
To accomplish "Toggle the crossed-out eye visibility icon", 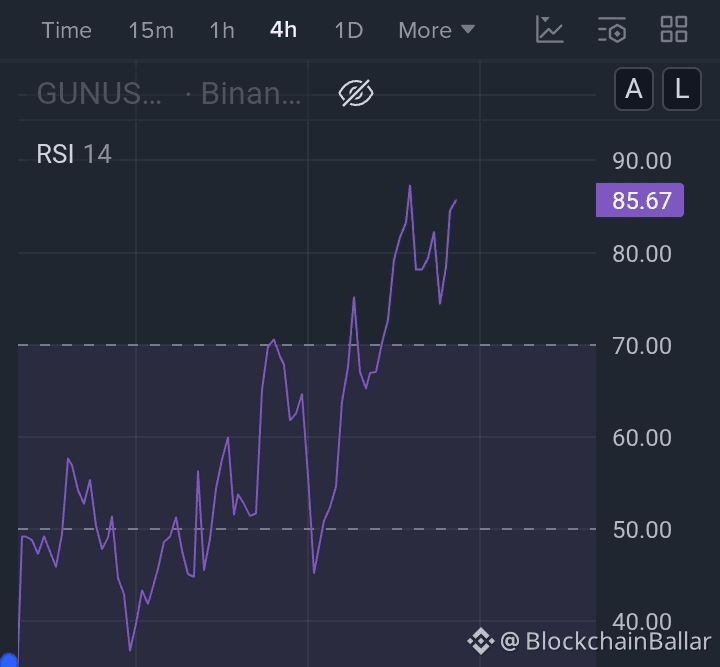I will point(356,94).
